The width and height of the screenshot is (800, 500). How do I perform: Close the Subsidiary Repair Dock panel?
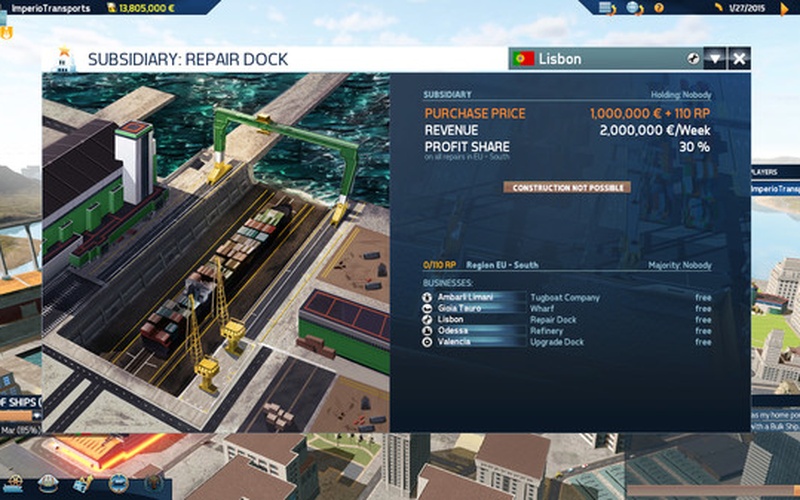click(x=739, y=58)
